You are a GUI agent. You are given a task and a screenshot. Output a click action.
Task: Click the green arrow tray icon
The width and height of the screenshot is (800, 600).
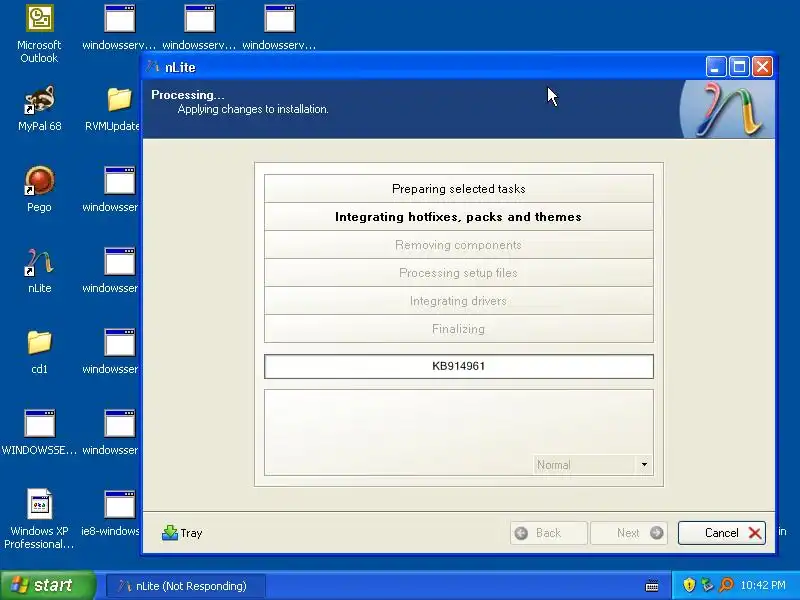(707, 585)
